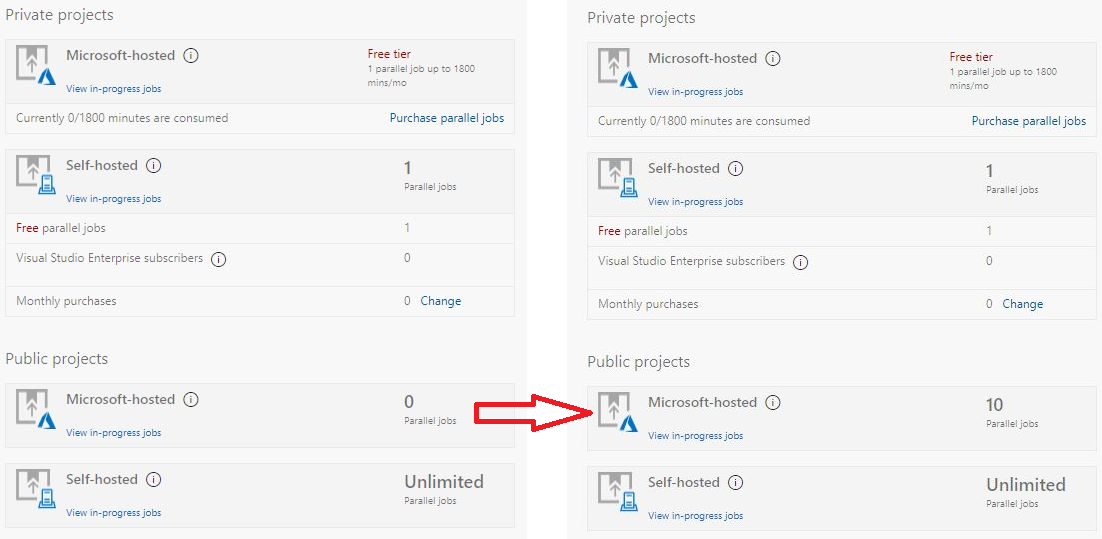Screen dimensions: 1102x539
Task: Select Private Microsoft-hosted Azure agent icon, right screenshot
Action: click(617, 68)
